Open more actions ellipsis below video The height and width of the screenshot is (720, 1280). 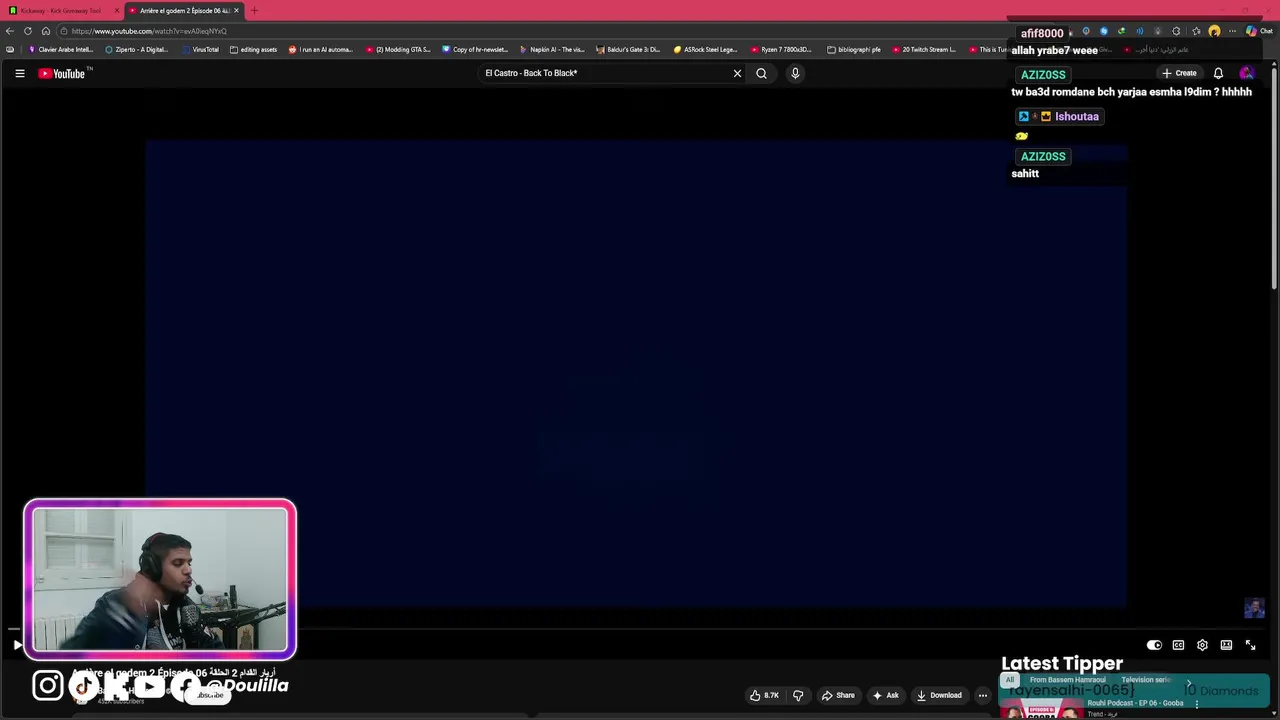[x=983, y=695]
